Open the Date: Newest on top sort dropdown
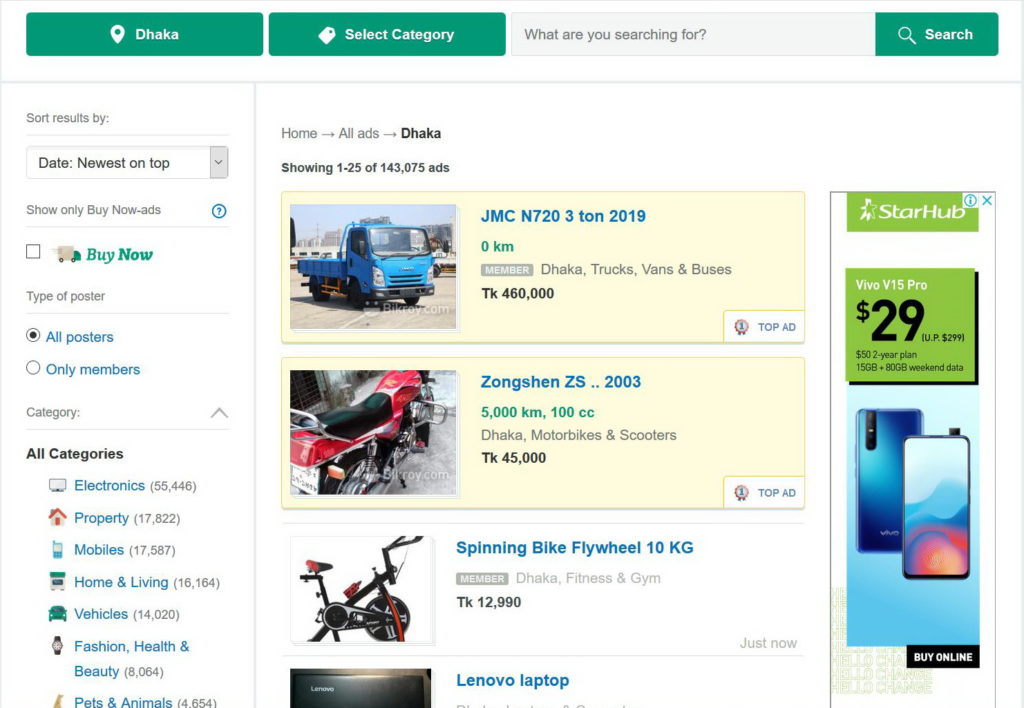The image size is (1024, 708). (x=126, y=161)
